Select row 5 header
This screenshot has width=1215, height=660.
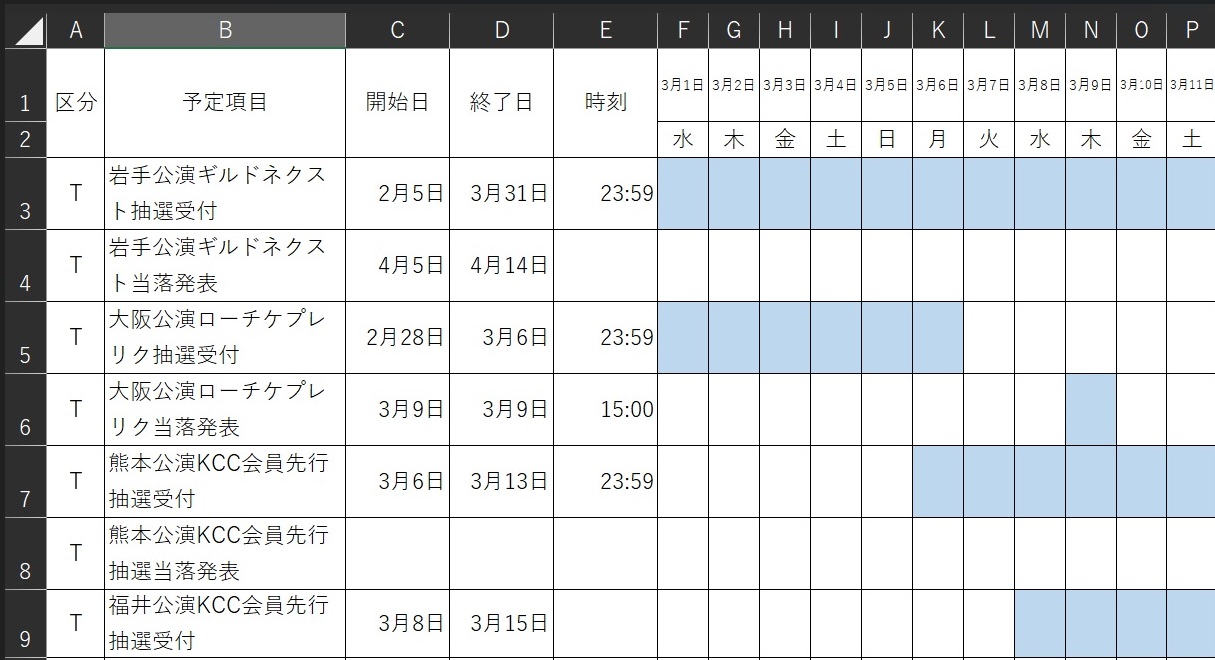pyautogui.click(x=24, y=338)
